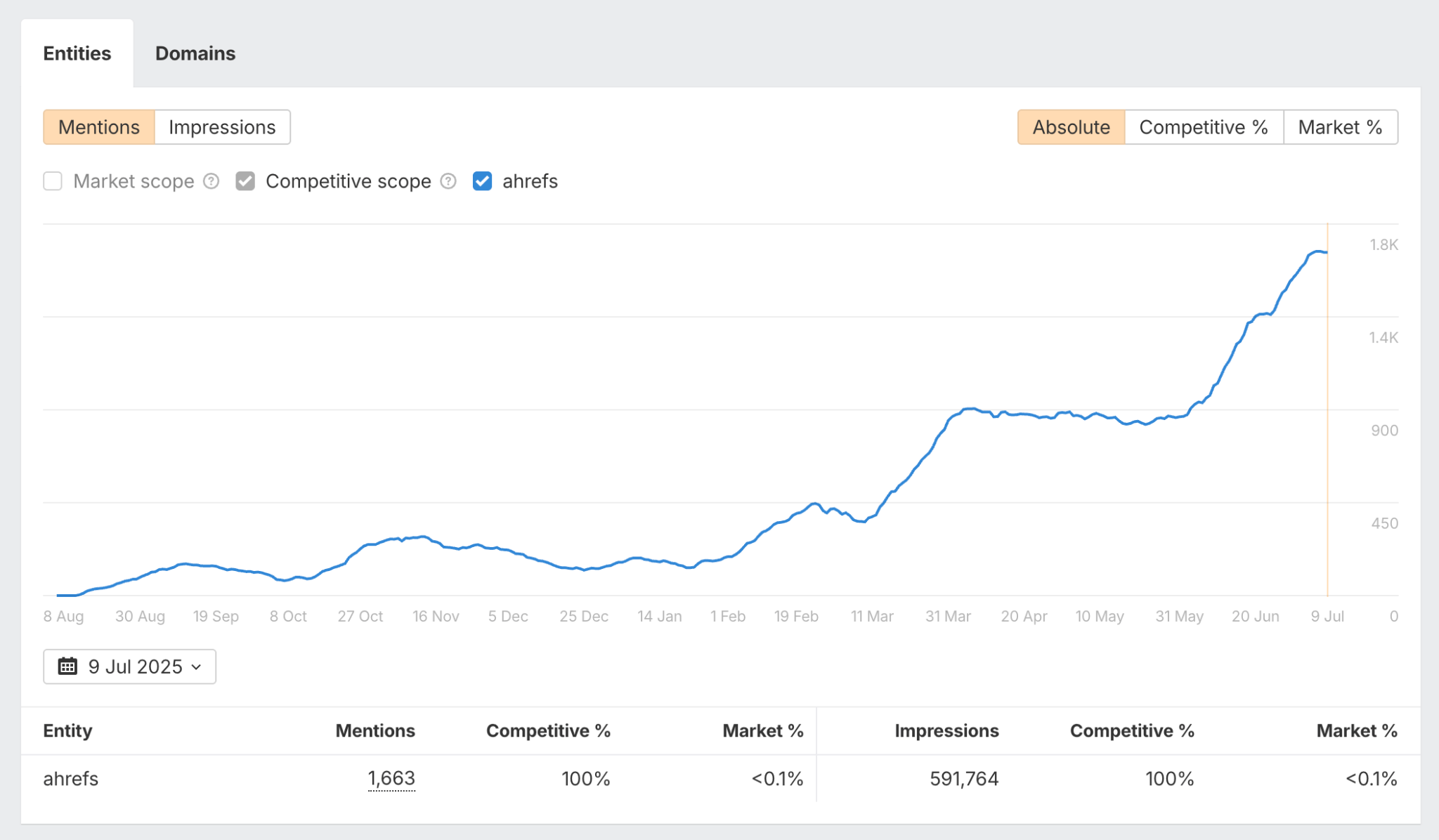The image size is (1439, 840).
Task: Select the ahrefs row in the entity table
Action: tap(70, 778)
